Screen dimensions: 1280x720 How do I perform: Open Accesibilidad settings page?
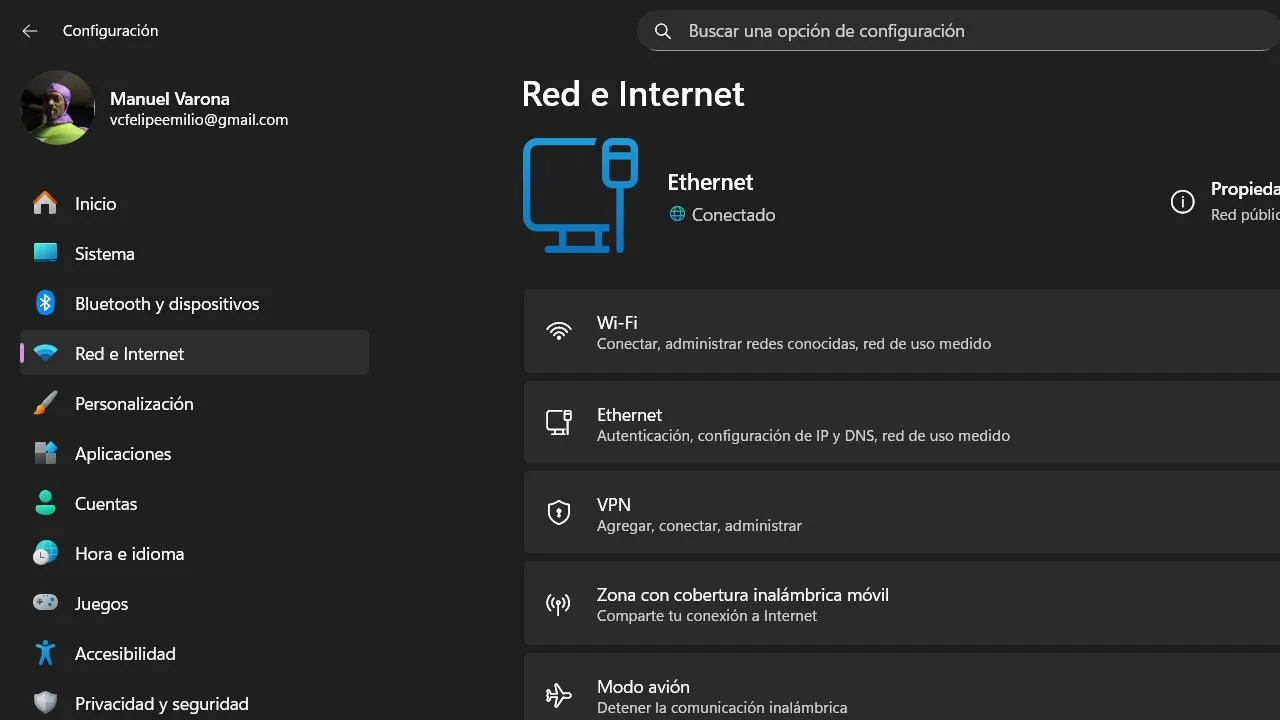point(125,654)
